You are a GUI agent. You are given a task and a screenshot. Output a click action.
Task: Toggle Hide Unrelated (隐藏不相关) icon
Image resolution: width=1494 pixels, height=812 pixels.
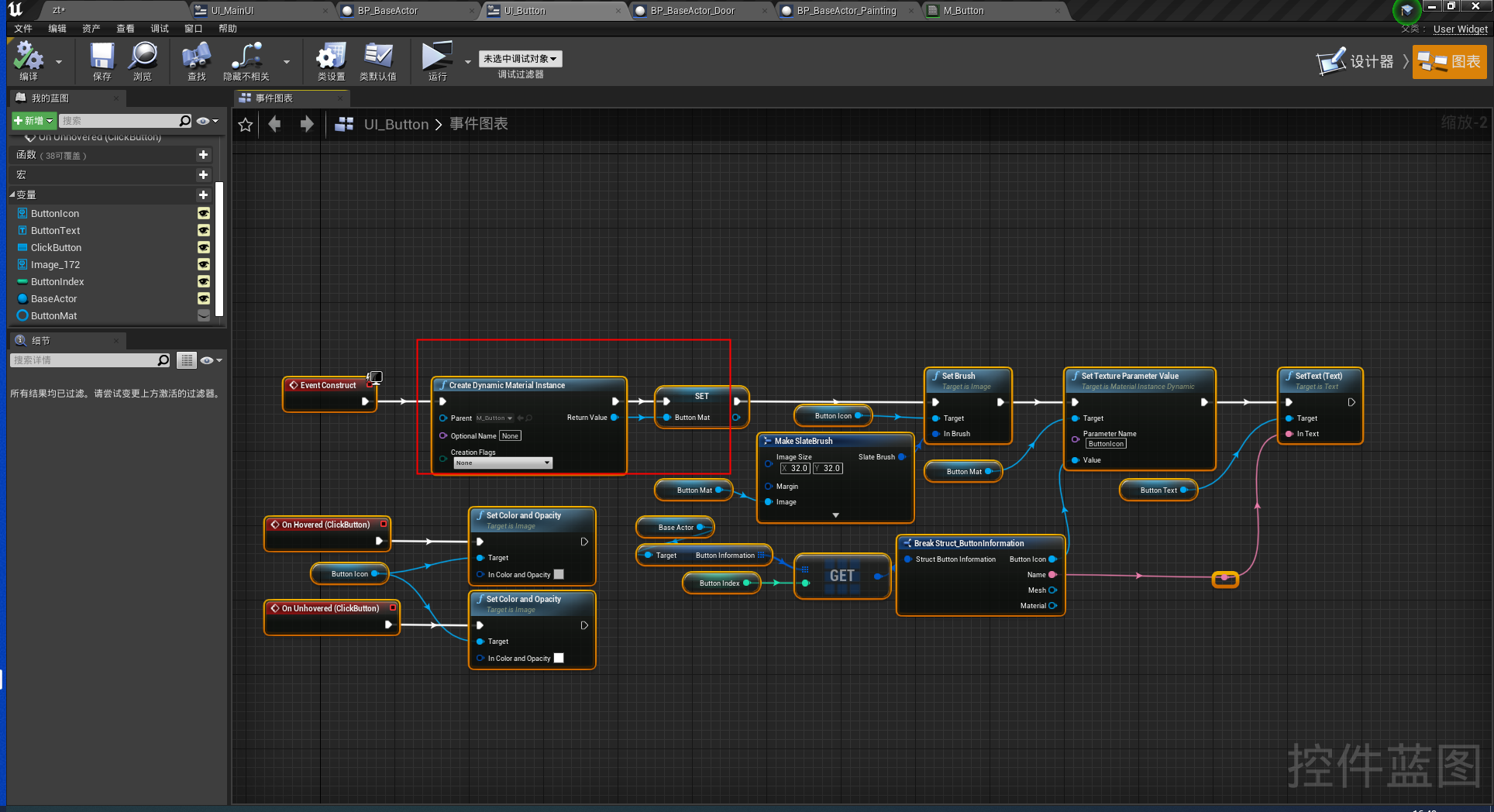pyautogui.click(x=246, y=56)
